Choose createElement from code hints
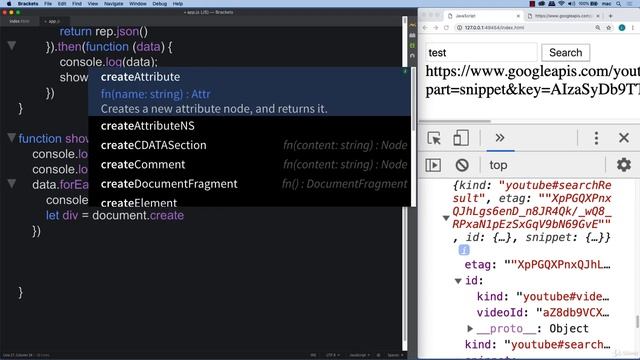The width and height of the screenshot is (640, 360). click(249, 201)
